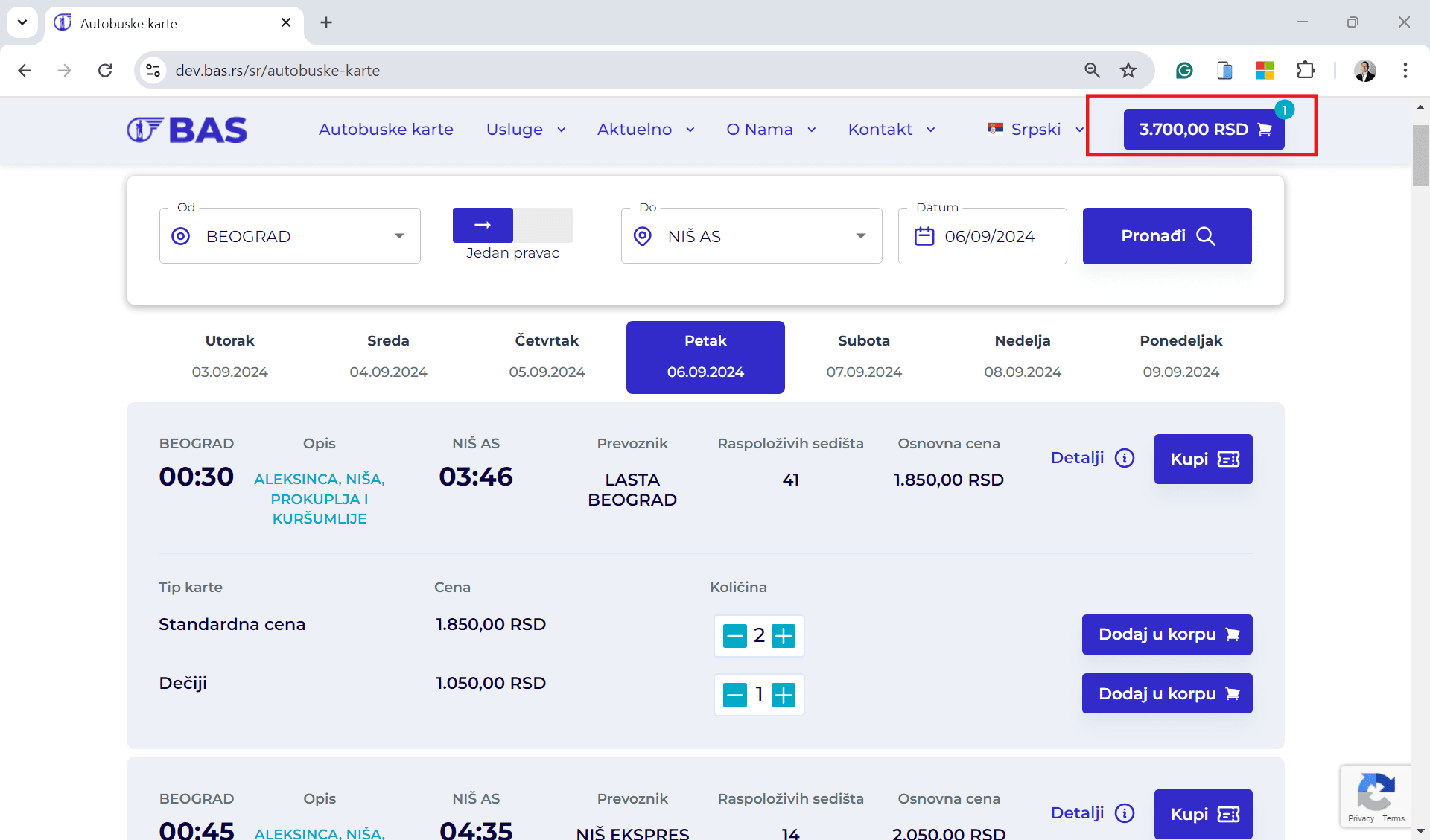This screenshot has width=1430, height=840.
Task: Open the Od departure dropdown BEOGRAD
Action: coord(290,236)
